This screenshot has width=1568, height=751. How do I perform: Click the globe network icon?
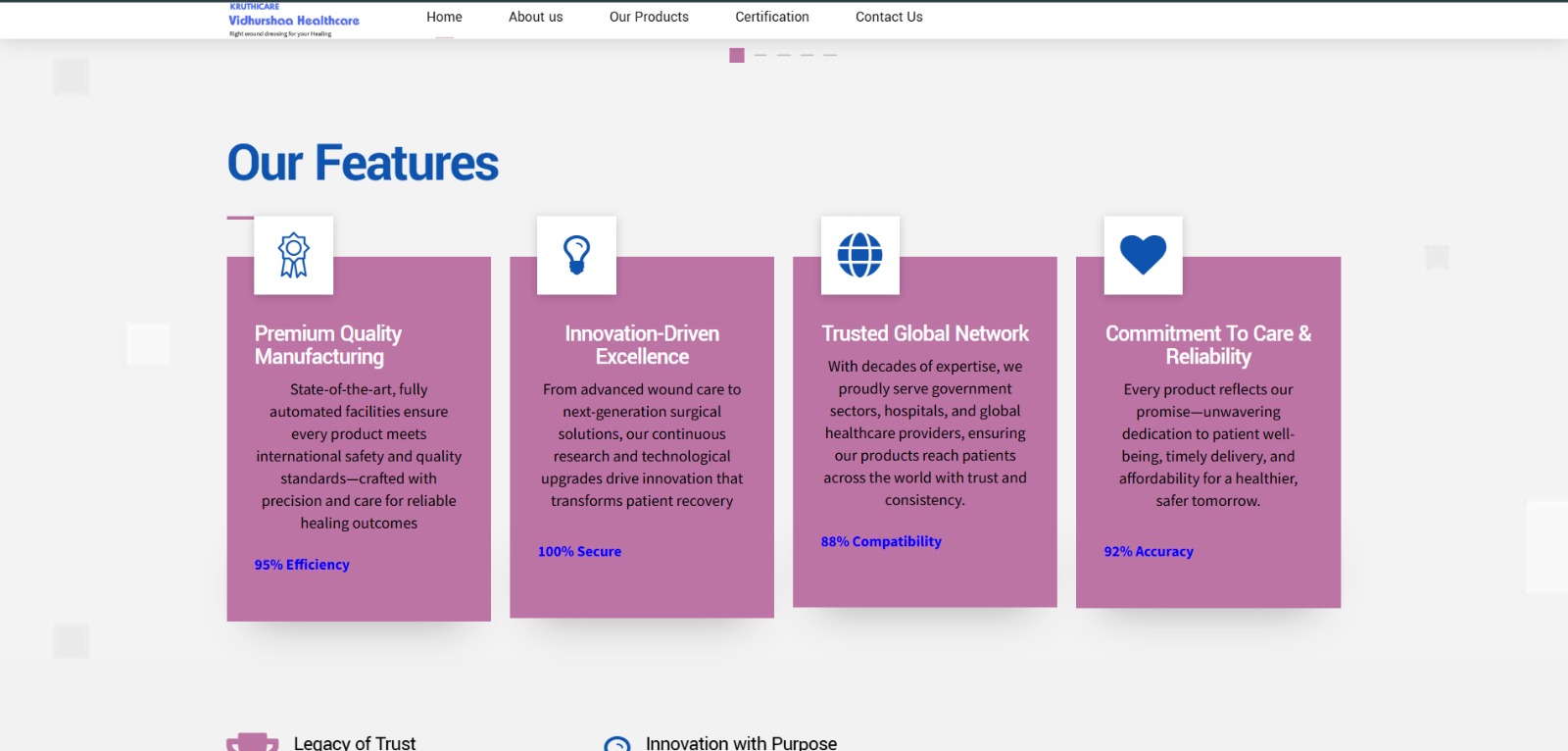(x=859, y=255)
